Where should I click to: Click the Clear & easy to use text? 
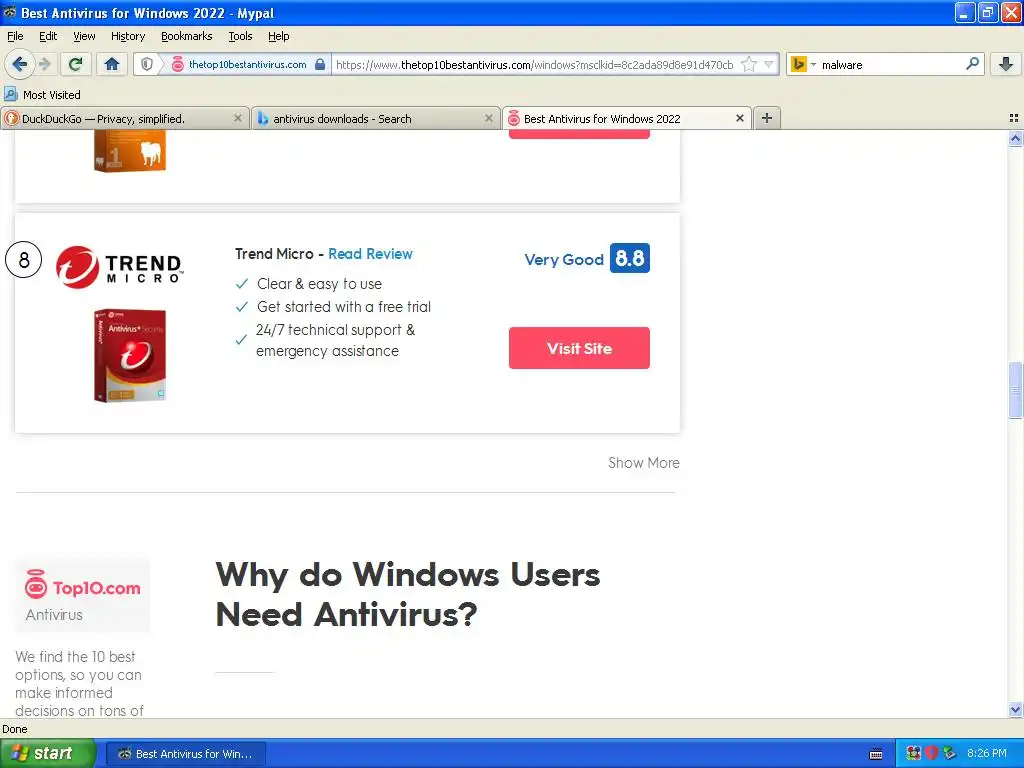pos(319,284)
